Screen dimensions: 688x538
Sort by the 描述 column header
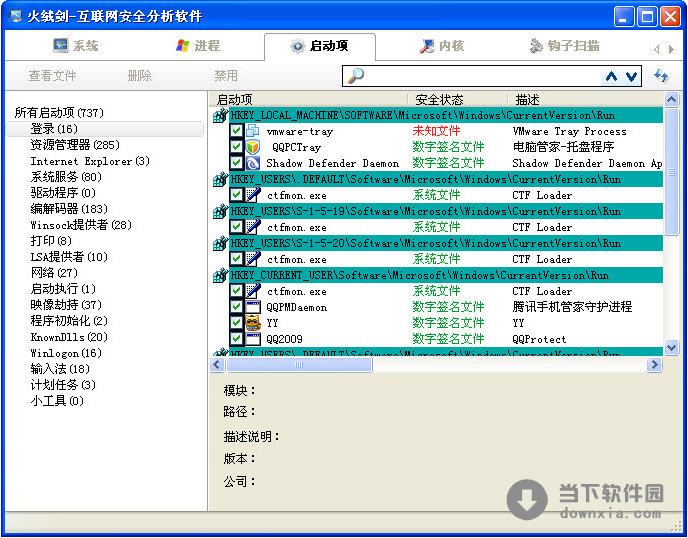click(x=585, y=100)
